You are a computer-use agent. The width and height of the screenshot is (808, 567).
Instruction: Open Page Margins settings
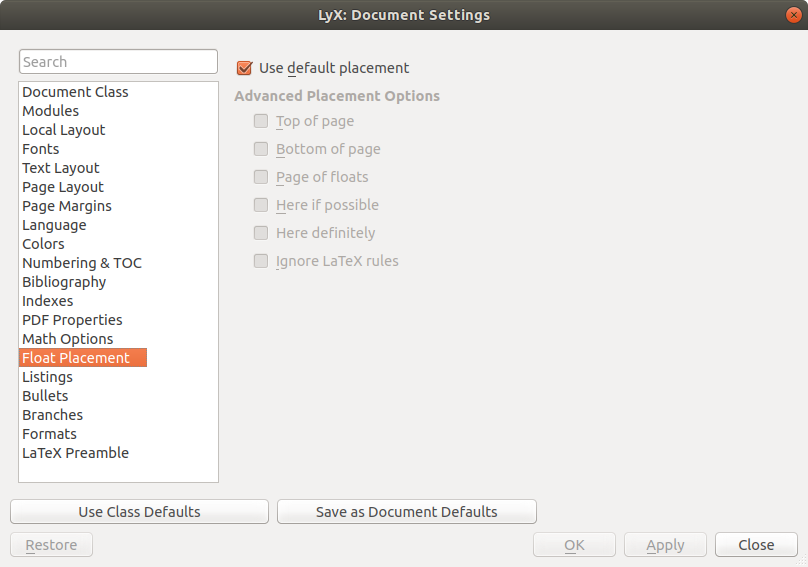(x=67, y=206)
